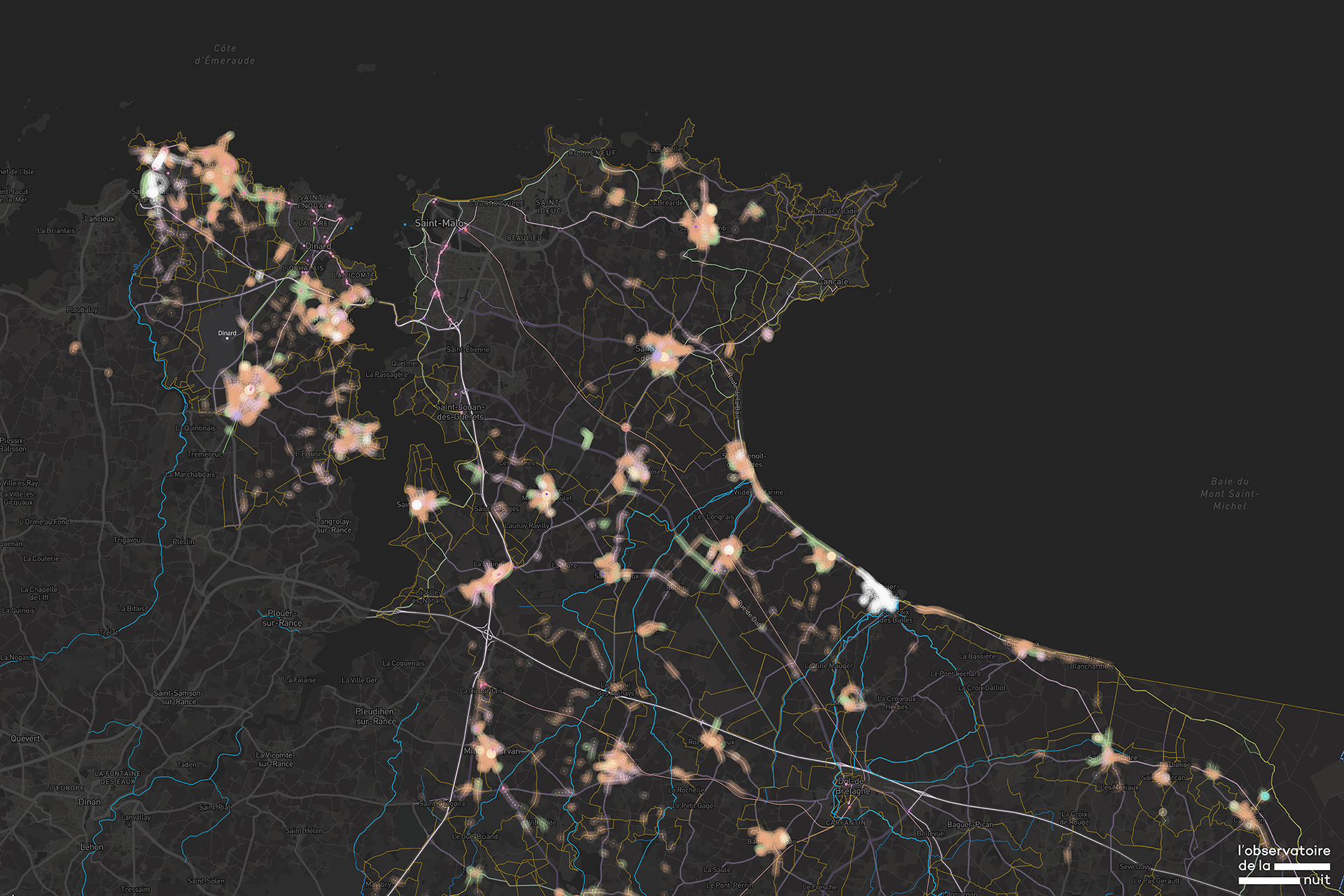The height and width of the screenshot is (896, 1344).
Task: Select the Saint-Jouan-des-Guérets label
Action: [460, 412]
